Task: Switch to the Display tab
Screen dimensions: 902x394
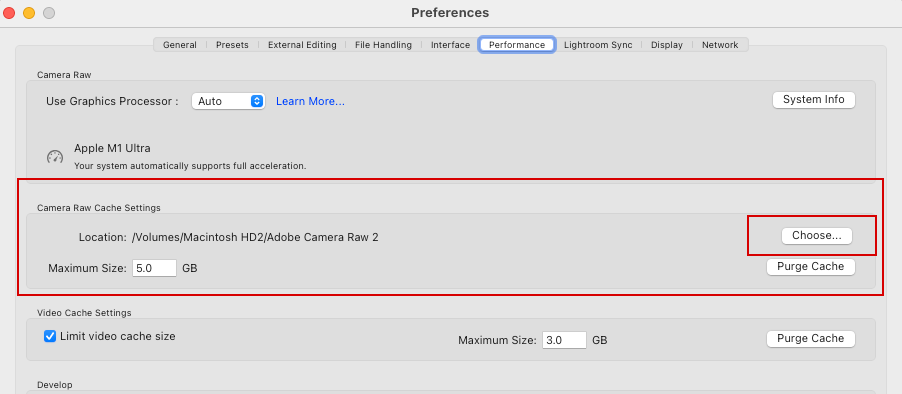Action: pyautogui.click(x=667, y=45)
